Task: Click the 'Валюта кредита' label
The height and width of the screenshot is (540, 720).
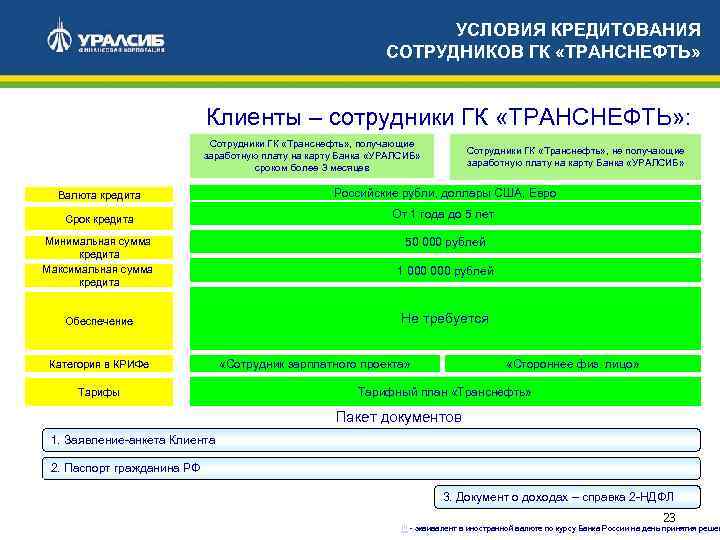Action: 99,195
